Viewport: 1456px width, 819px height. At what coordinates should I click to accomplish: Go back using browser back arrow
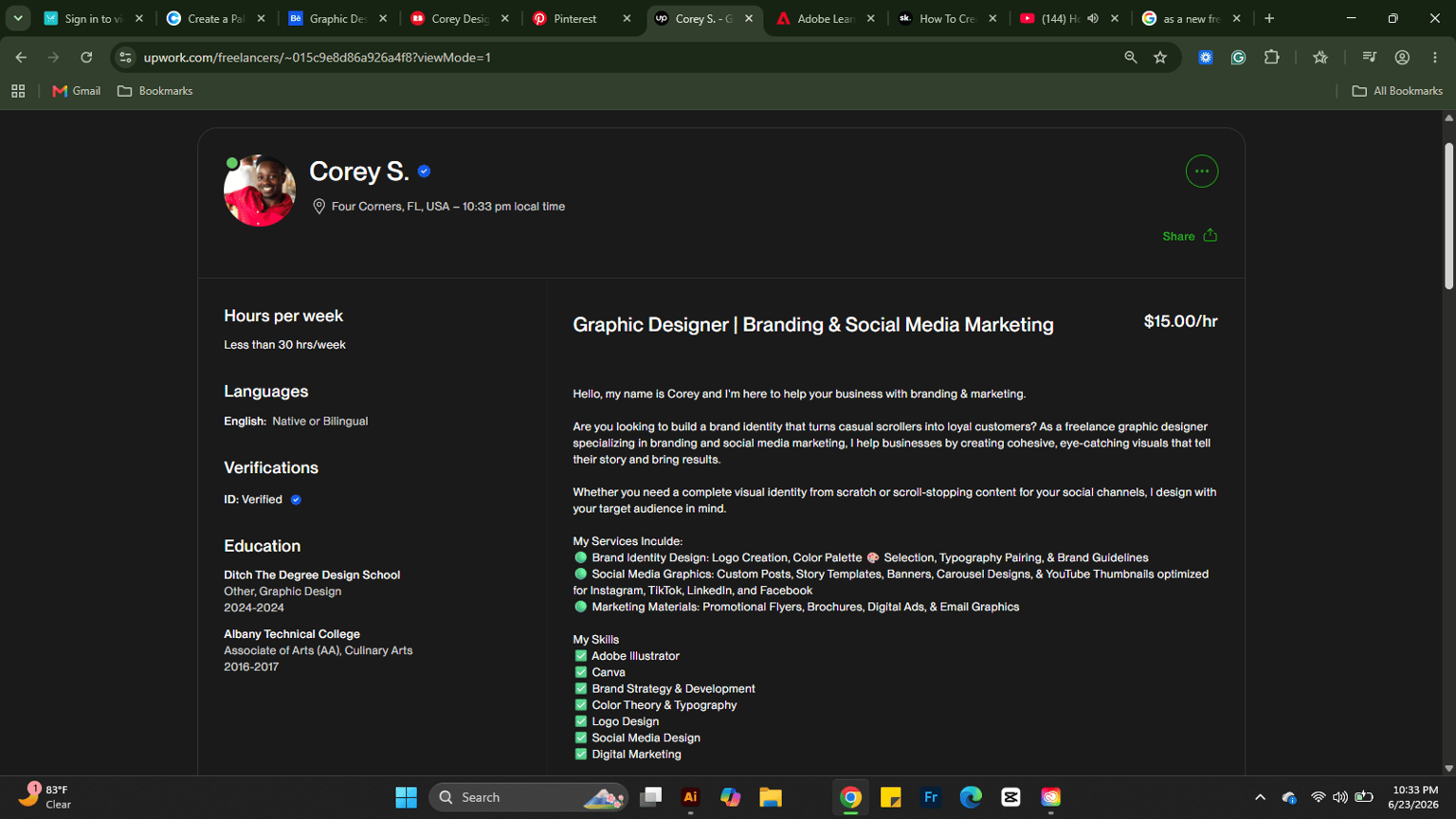tap(21, 58)
